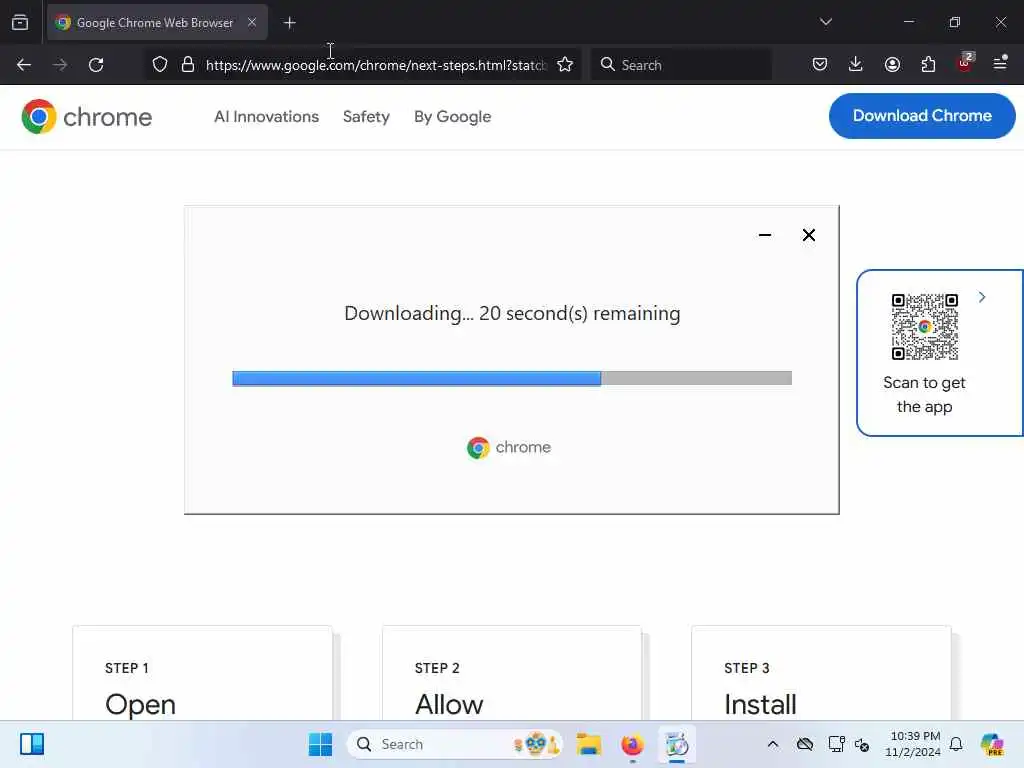
Task: Go back using the browser back arrow
Action: (24, 65)
